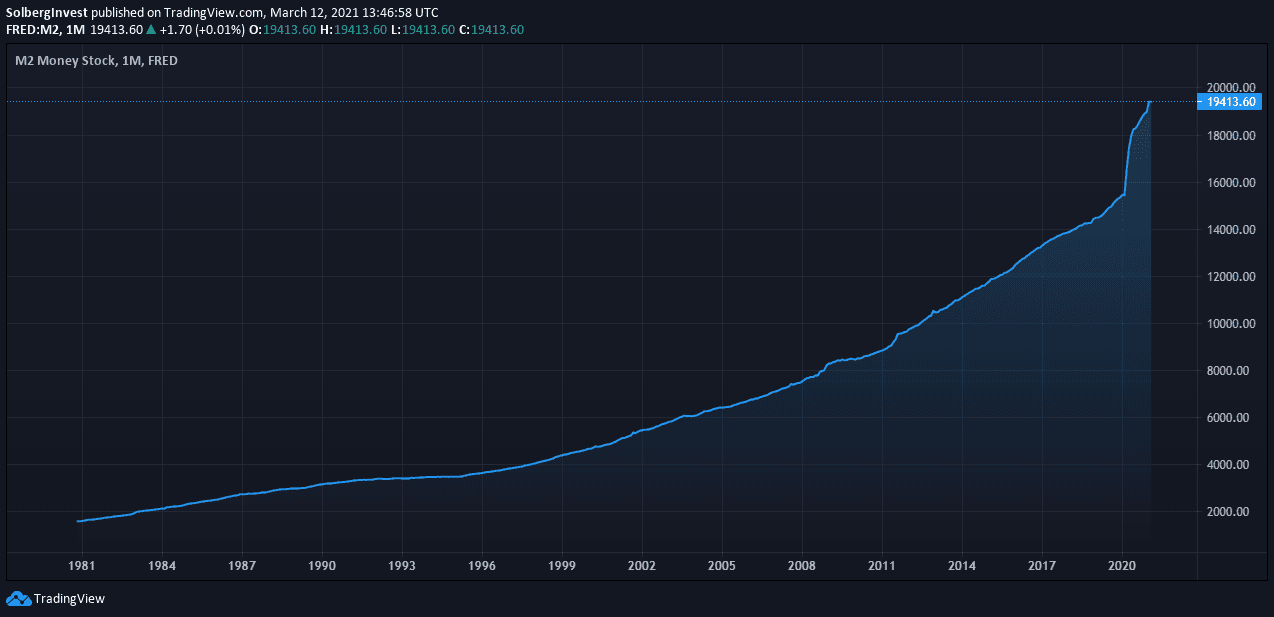Click the 1984 year on time axis
This screenshot has height=617, width=1274.
[162, 566]
